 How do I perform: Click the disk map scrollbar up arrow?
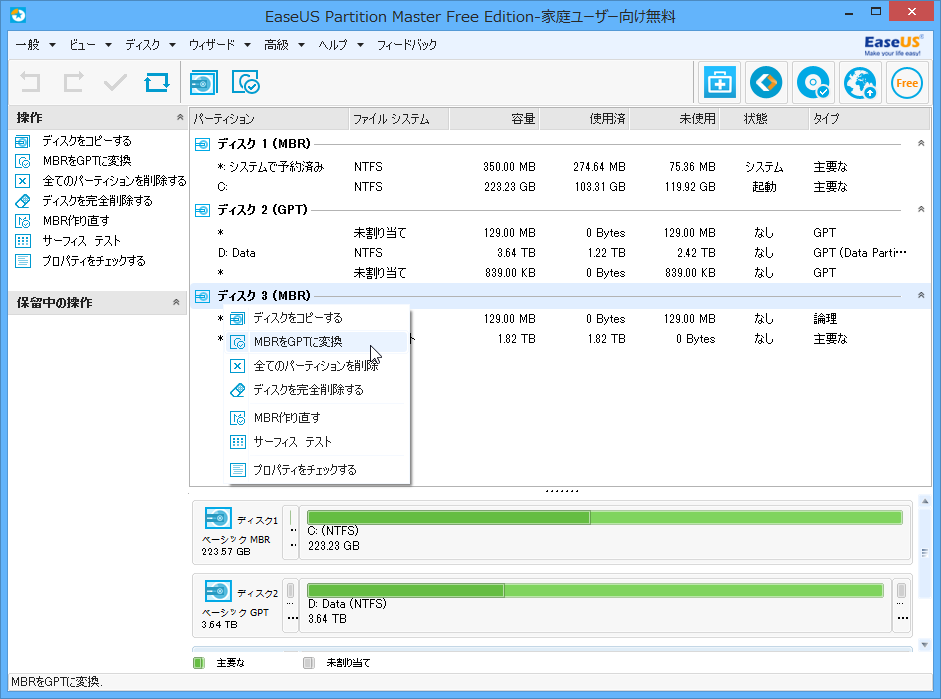[925, 502]
